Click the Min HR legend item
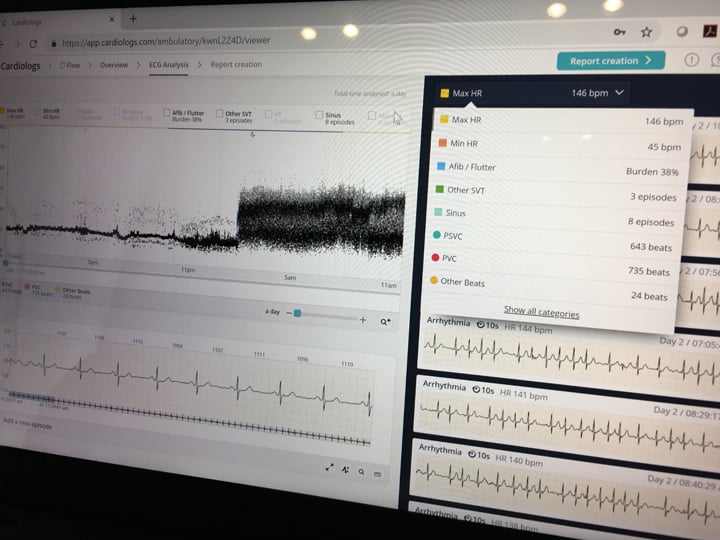 48,113
